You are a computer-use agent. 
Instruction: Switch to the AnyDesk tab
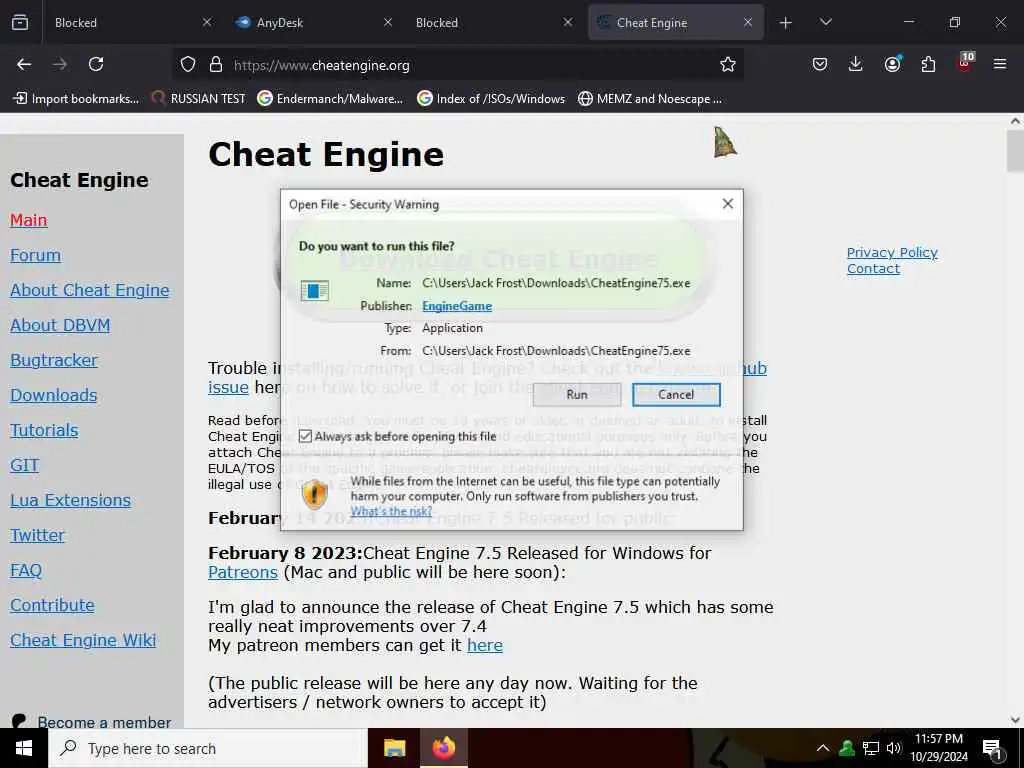[x=312, y=23]
